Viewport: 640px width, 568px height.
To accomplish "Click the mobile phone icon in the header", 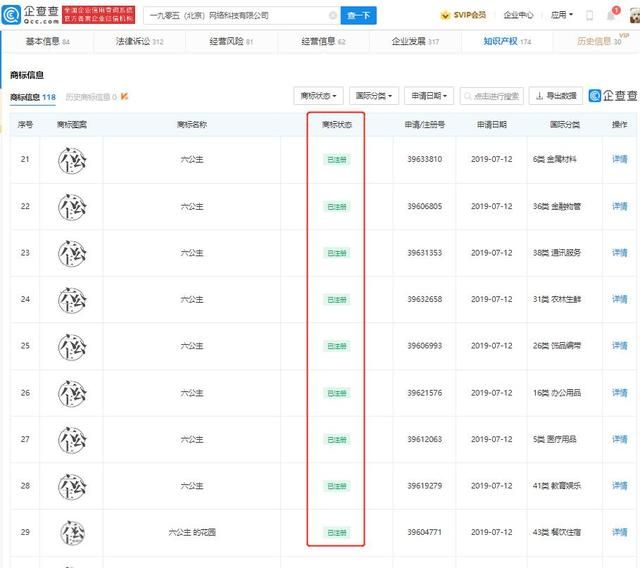I will click(x=590, y=15).
